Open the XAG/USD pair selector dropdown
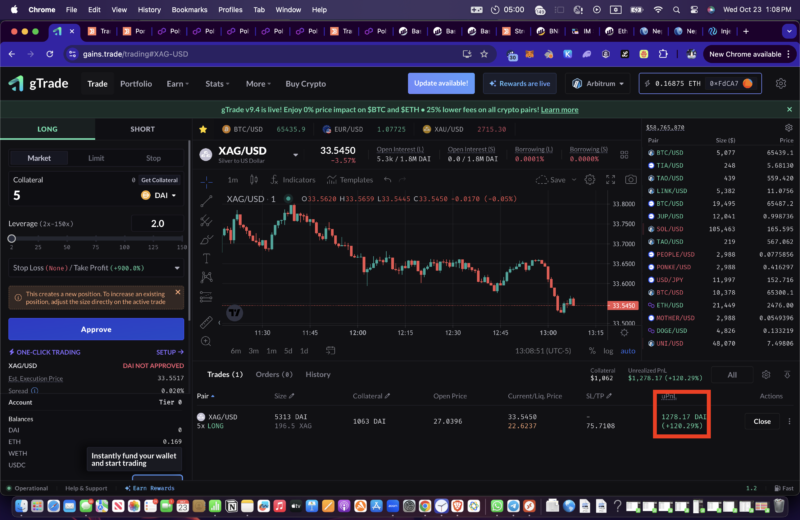This screenshot has height=520, width=800. pos(295,155)
